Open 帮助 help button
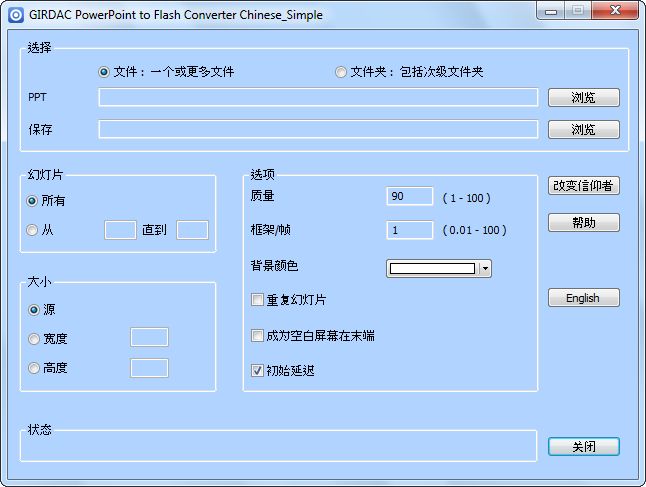Screen dimensions: 646x487 tap(584, 222)
